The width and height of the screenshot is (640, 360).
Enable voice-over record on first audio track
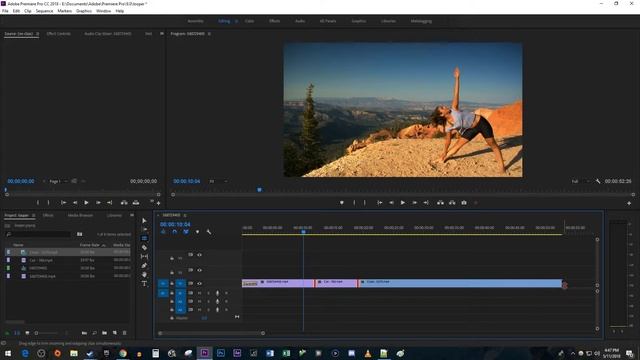217,293
